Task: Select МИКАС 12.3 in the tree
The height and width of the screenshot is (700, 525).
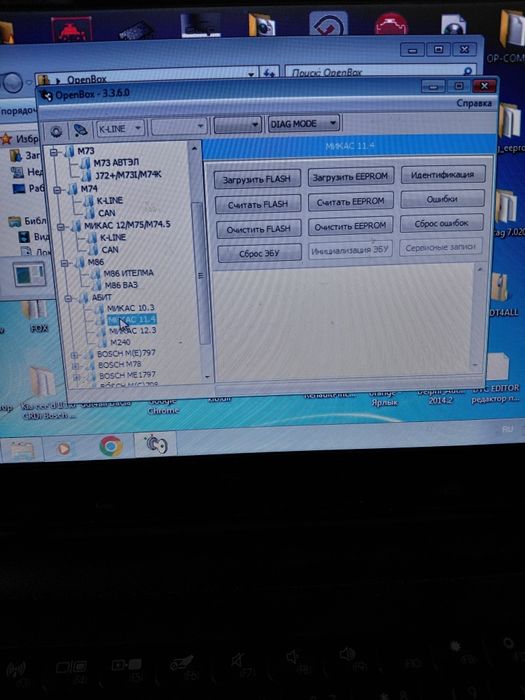Action: point(133,331)
